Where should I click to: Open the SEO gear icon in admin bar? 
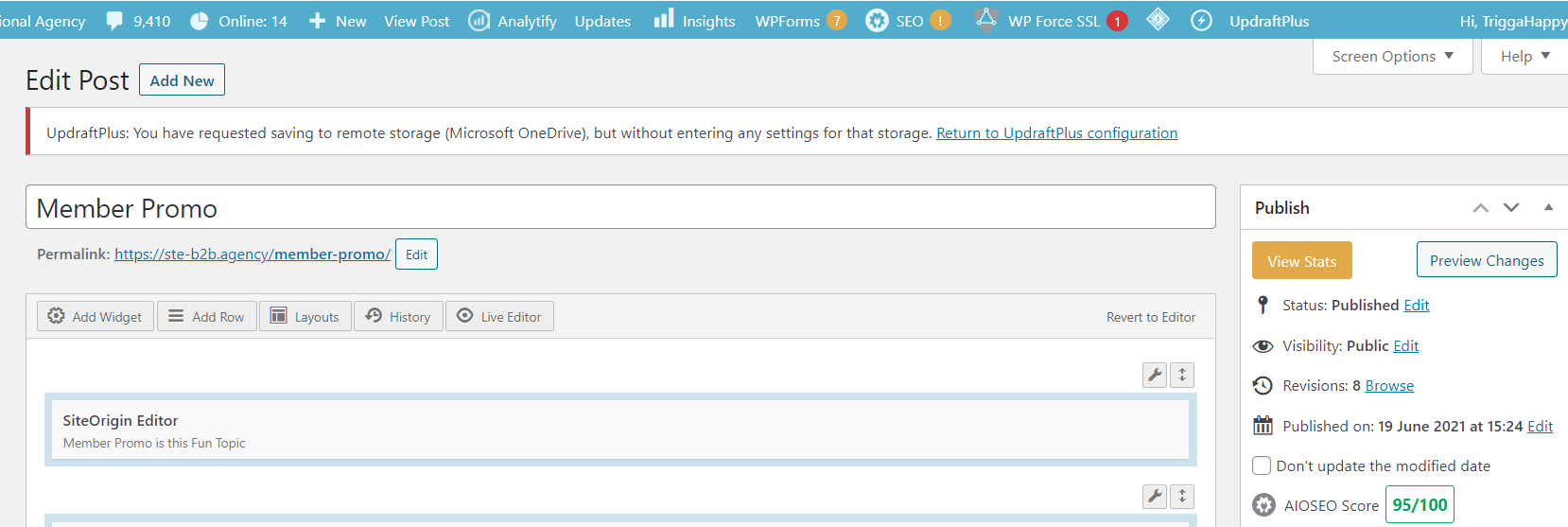(877, 20)
